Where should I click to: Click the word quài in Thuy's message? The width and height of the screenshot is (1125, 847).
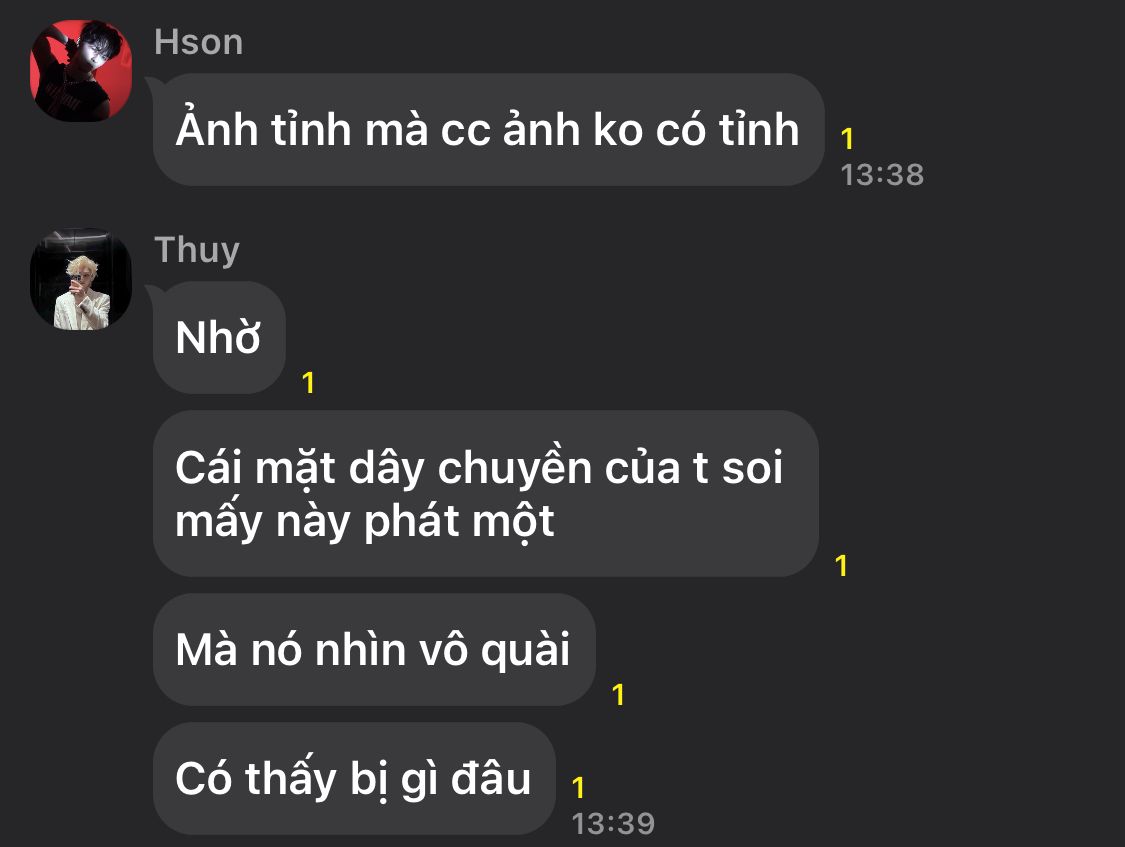(525, 651)
